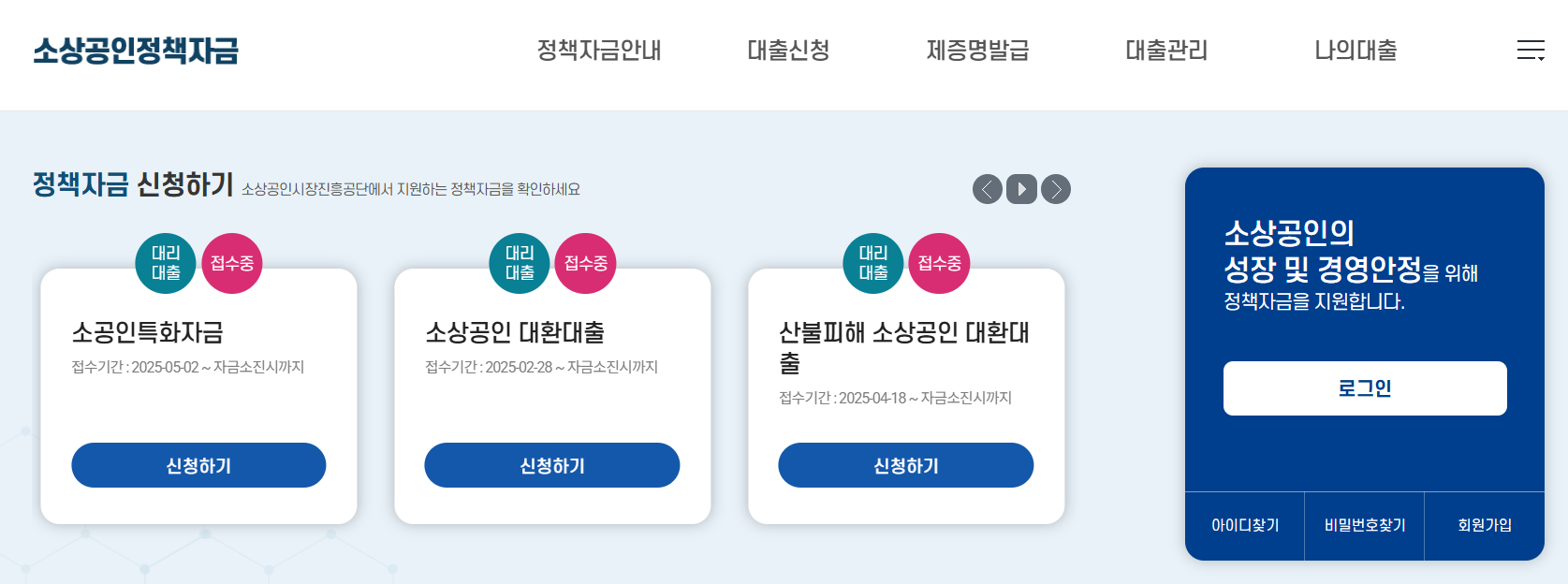This screenshot has height=584, width=1568.
Task: Go to 회원가입 registration page
Action: 1484,526
